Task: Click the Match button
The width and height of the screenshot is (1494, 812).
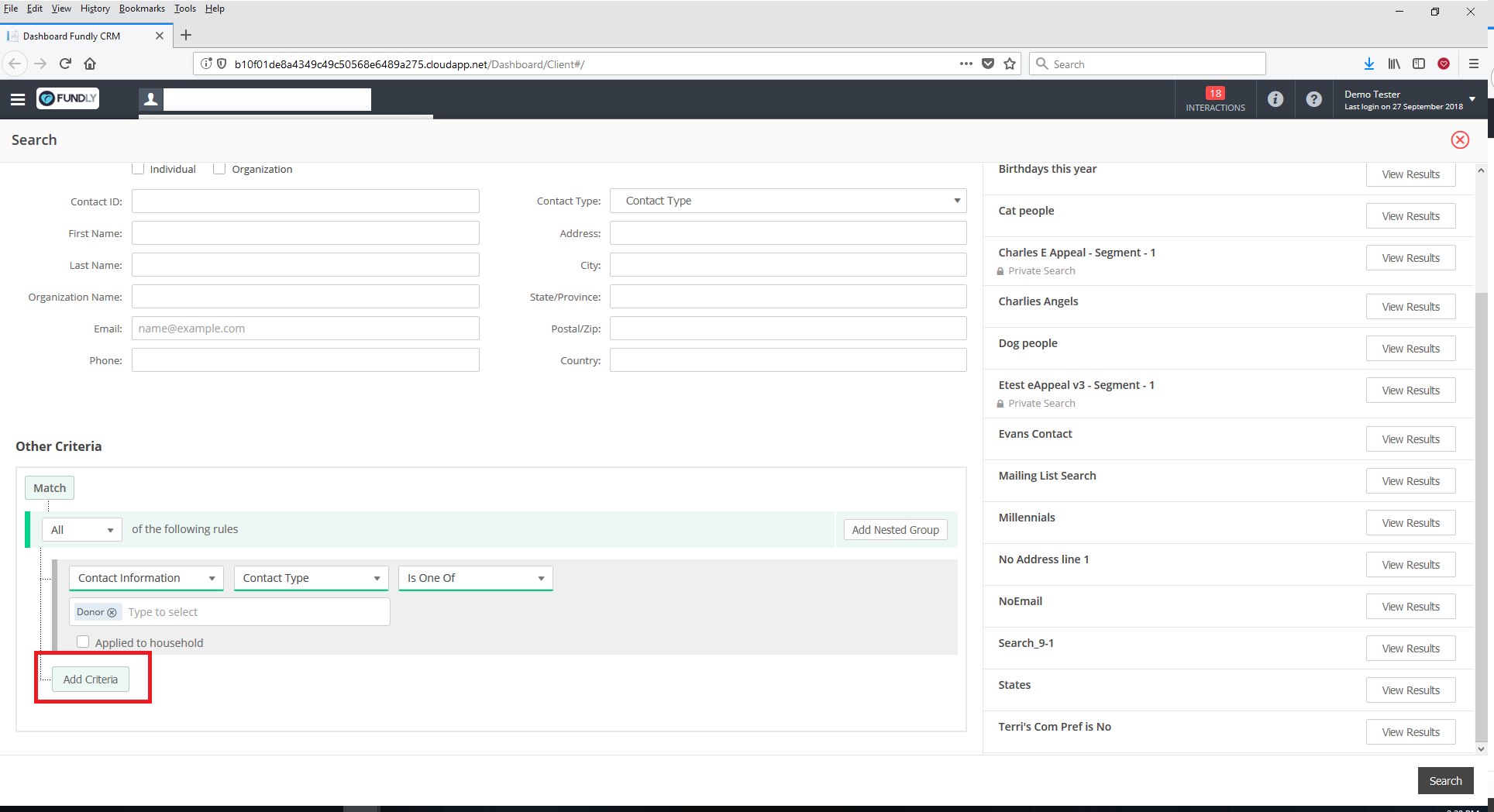Action: point(50,488)
